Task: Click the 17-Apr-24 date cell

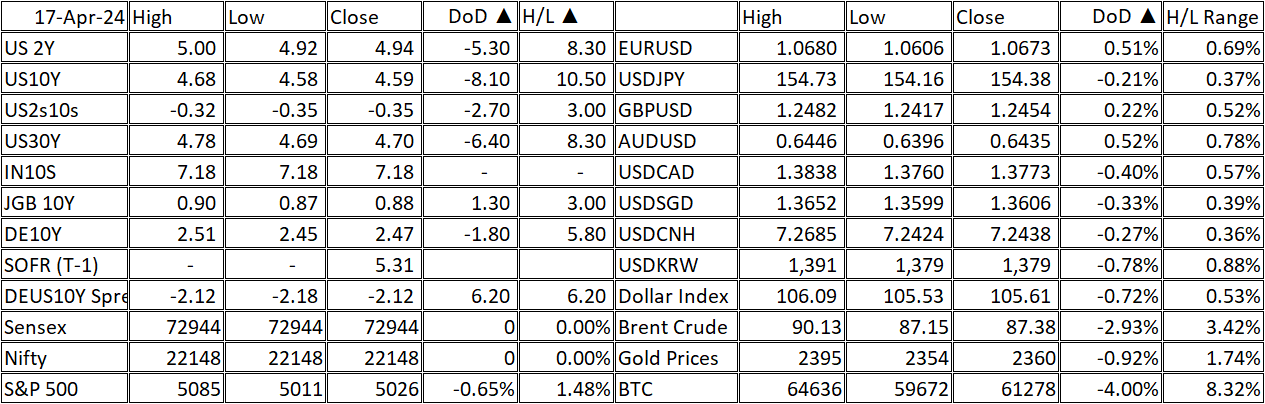Action: (65, 17)
